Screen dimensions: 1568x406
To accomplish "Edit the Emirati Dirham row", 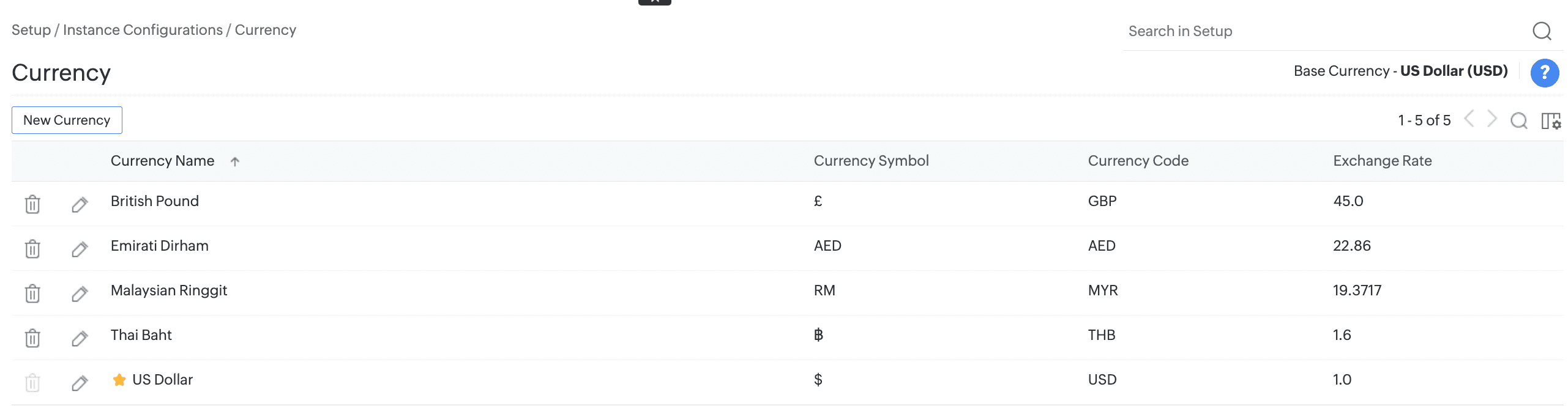I will 80,249.
